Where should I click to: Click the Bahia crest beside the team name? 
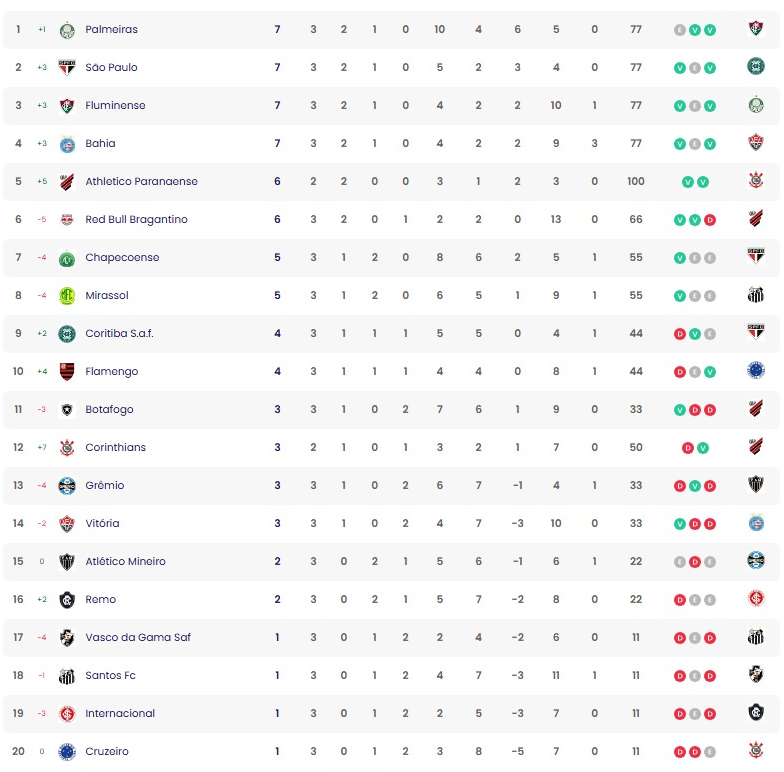(x=67, y=144)
